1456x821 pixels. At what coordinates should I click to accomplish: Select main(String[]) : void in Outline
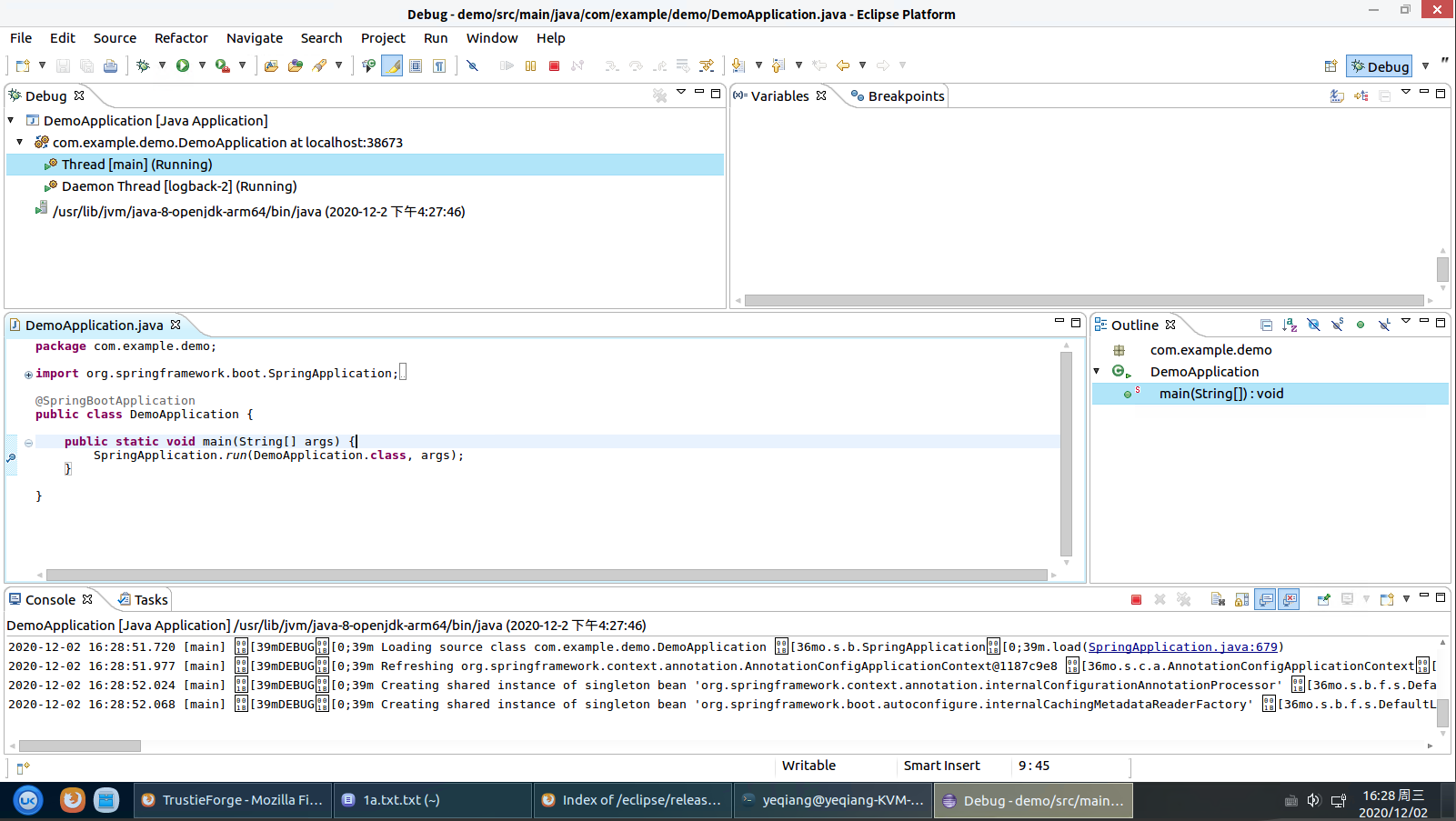pos(1270,394)
